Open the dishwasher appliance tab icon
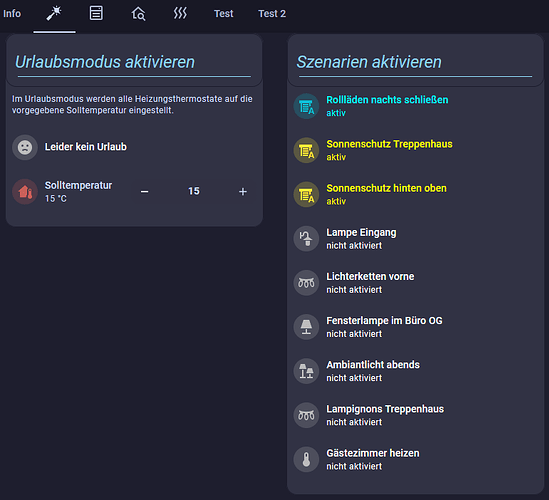Viewport: 549px width, 500px height. click(96, 13)
